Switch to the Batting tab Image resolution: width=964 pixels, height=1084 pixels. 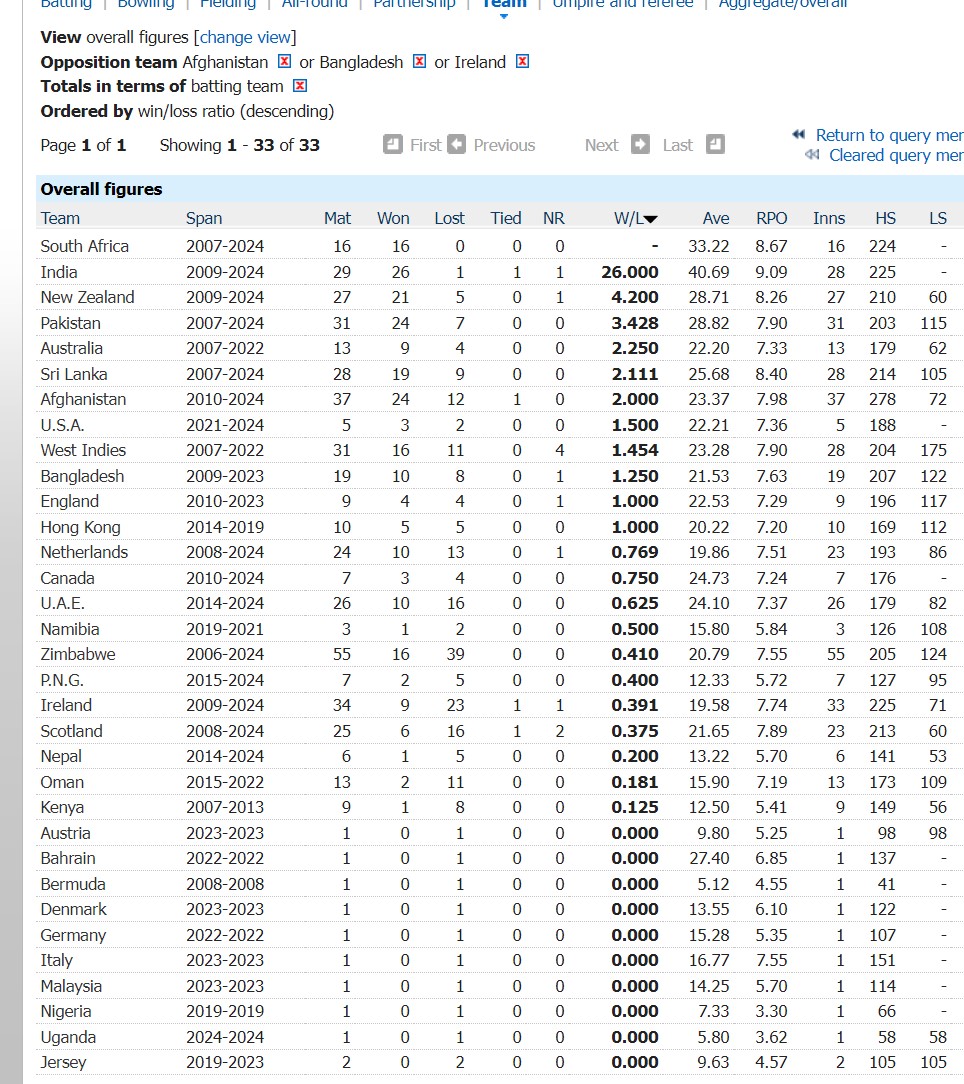[x=66, y=3]
